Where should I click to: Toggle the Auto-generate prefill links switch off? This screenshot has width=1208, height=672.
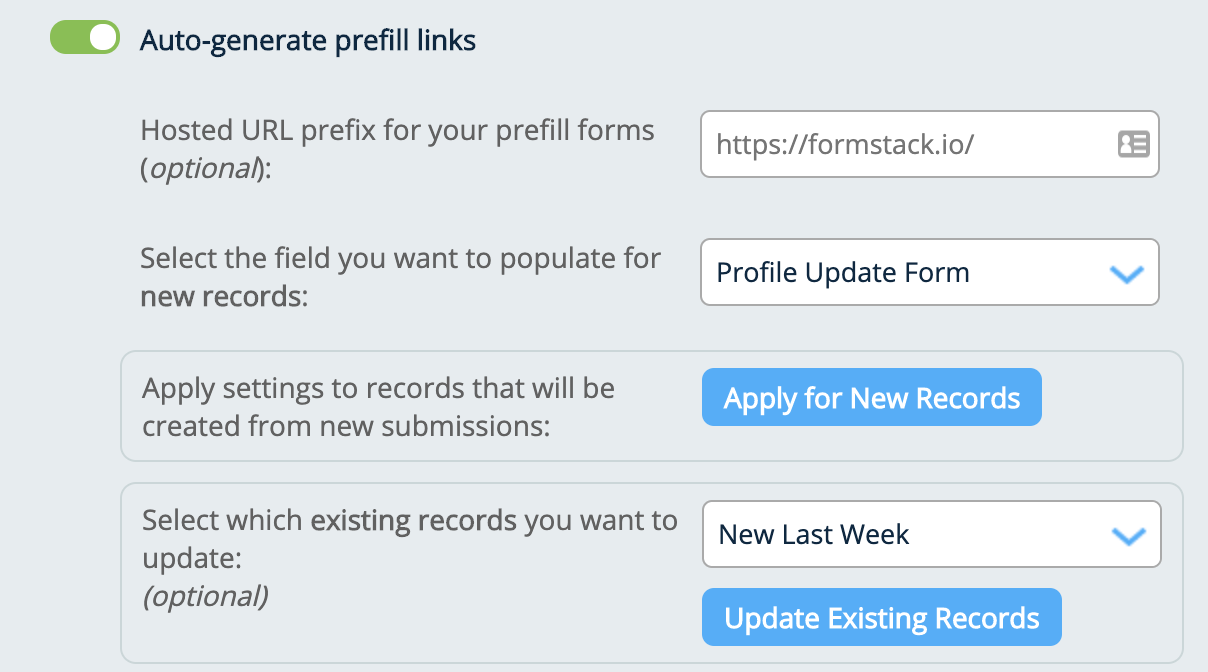coord(85,34)
